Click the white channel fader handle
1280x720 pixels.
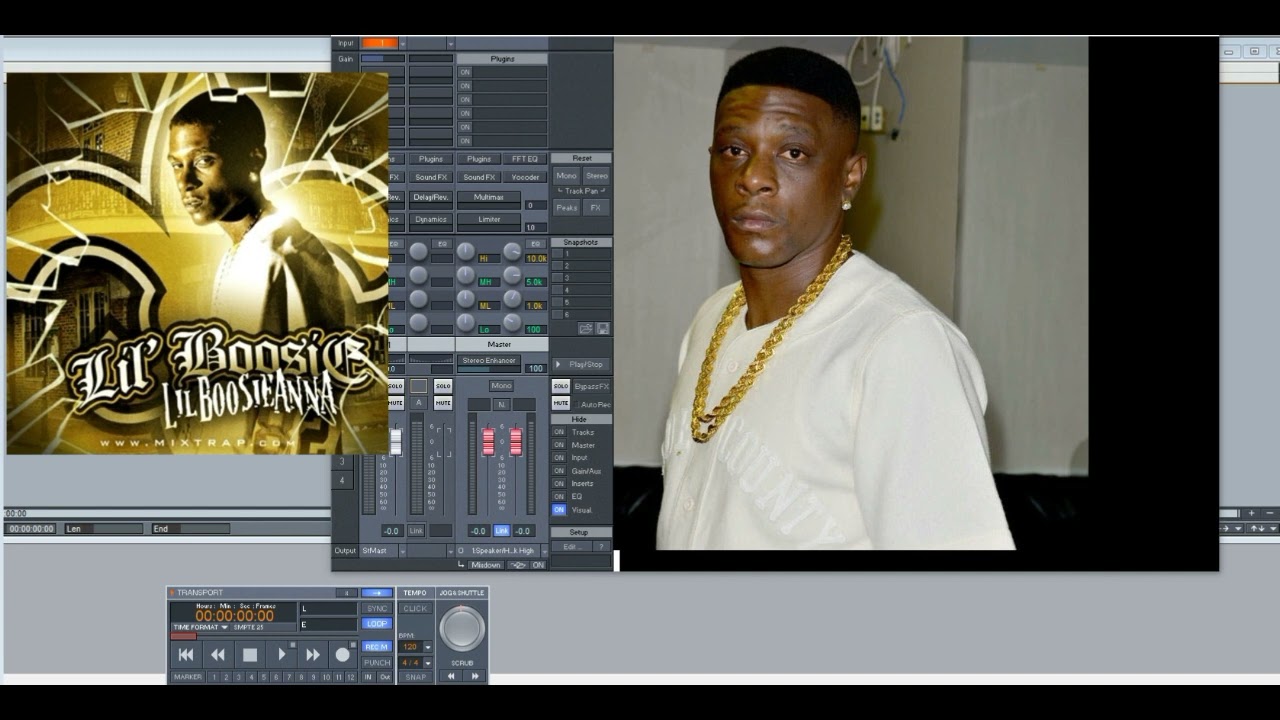396,441
